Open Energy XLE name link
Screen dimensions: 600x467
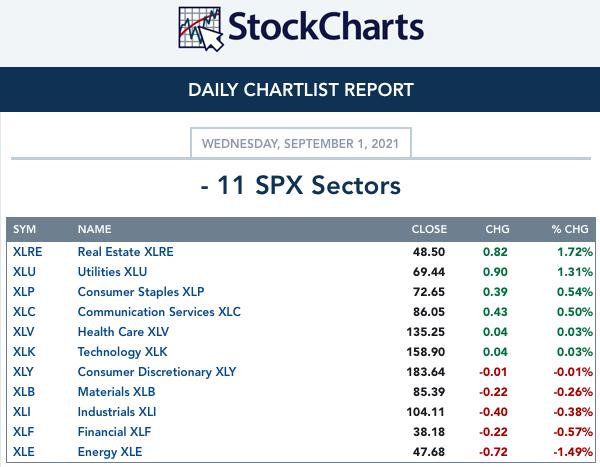click(x=110, y=452)
